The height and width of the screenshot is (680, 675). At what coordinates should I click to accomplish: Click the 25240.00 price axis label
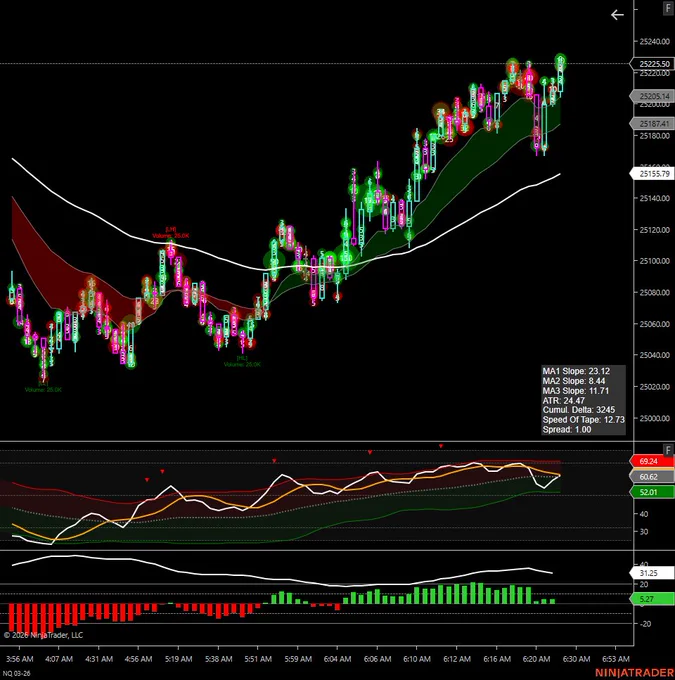coord(655,42)
